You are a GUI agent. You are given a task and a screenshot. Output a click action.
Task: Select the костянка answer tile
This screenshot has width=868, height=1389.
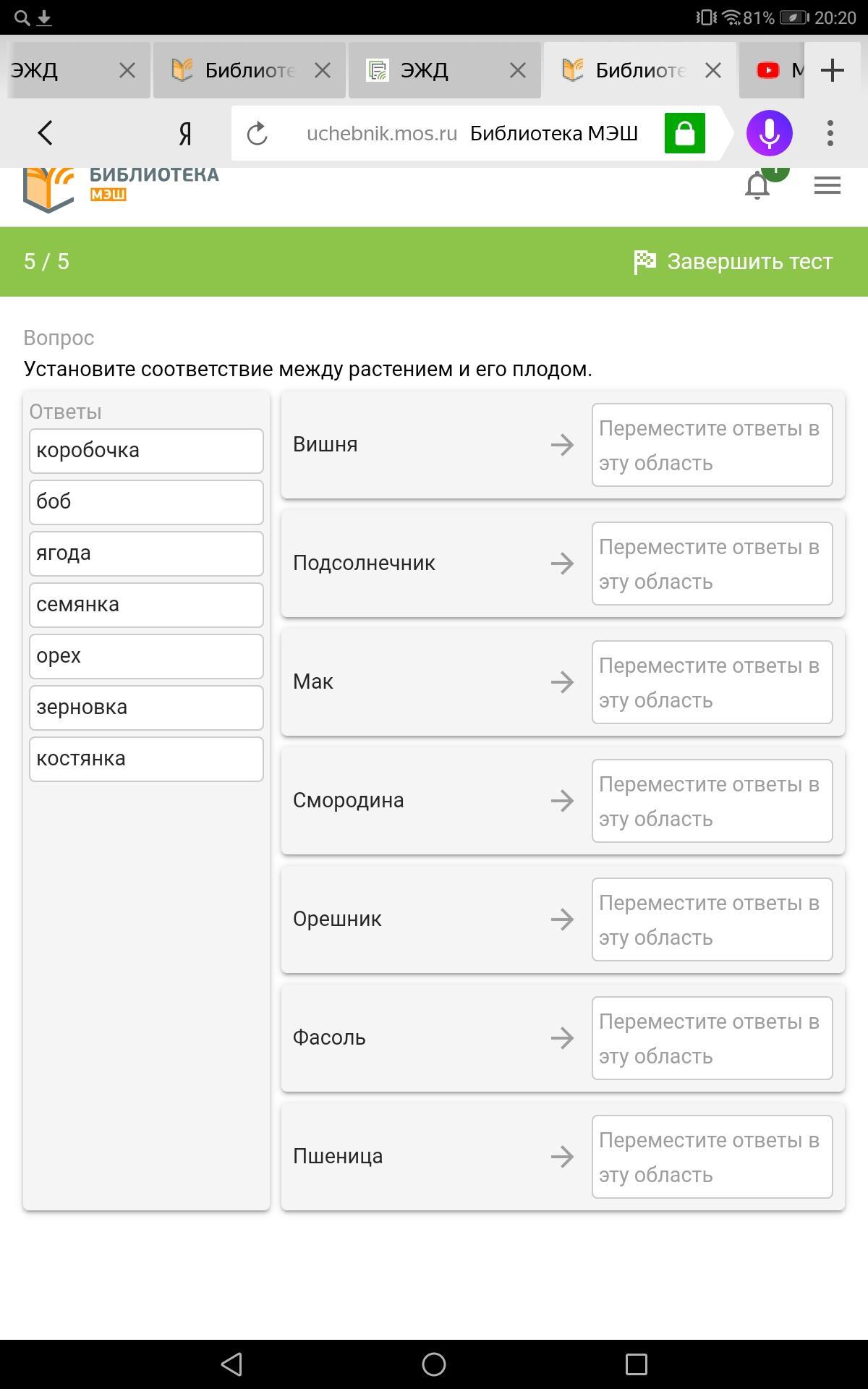146,759
